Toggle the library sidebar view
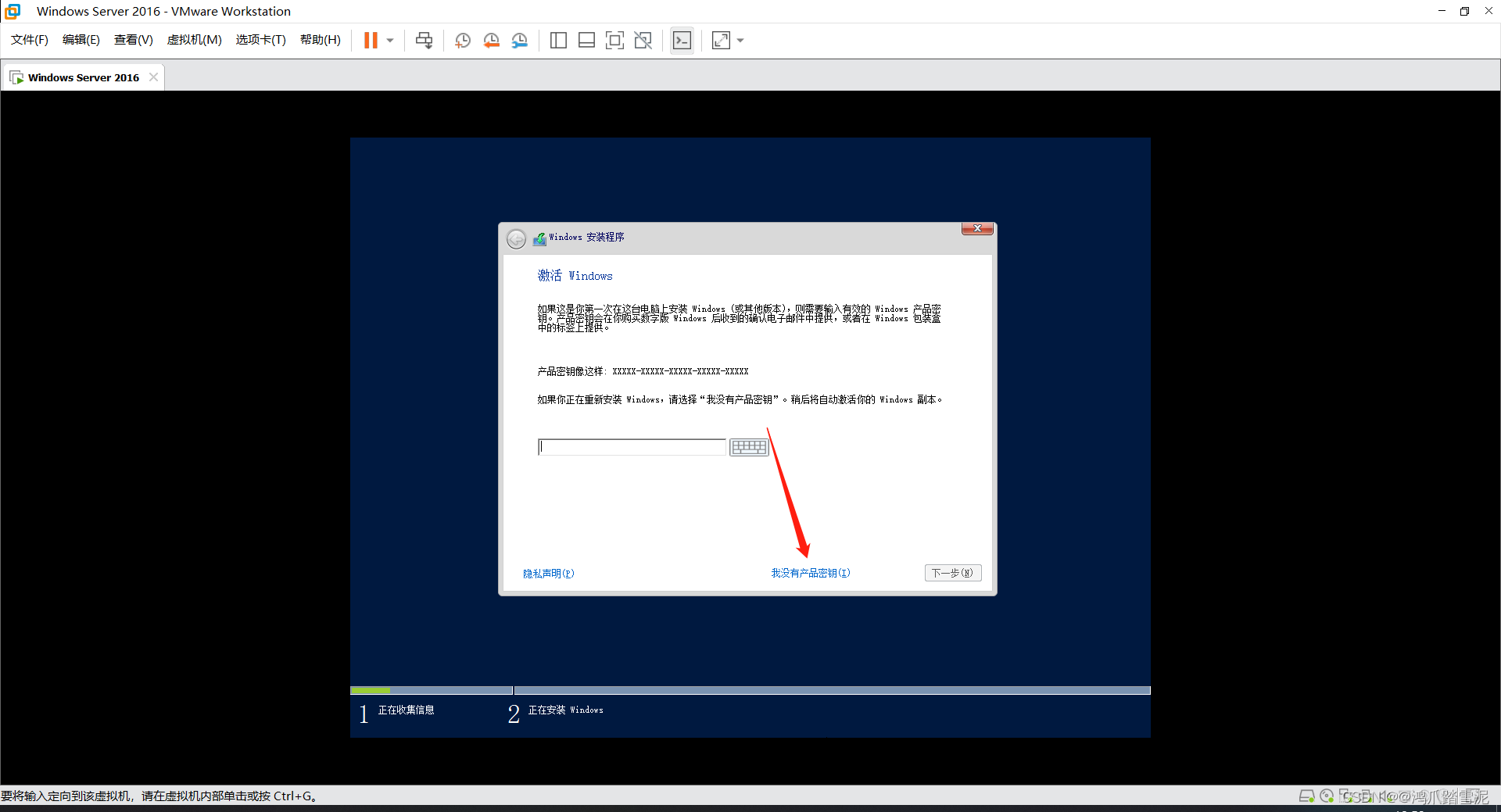The width and height of the screenshot is (1501, 812). tap(558, 40)
